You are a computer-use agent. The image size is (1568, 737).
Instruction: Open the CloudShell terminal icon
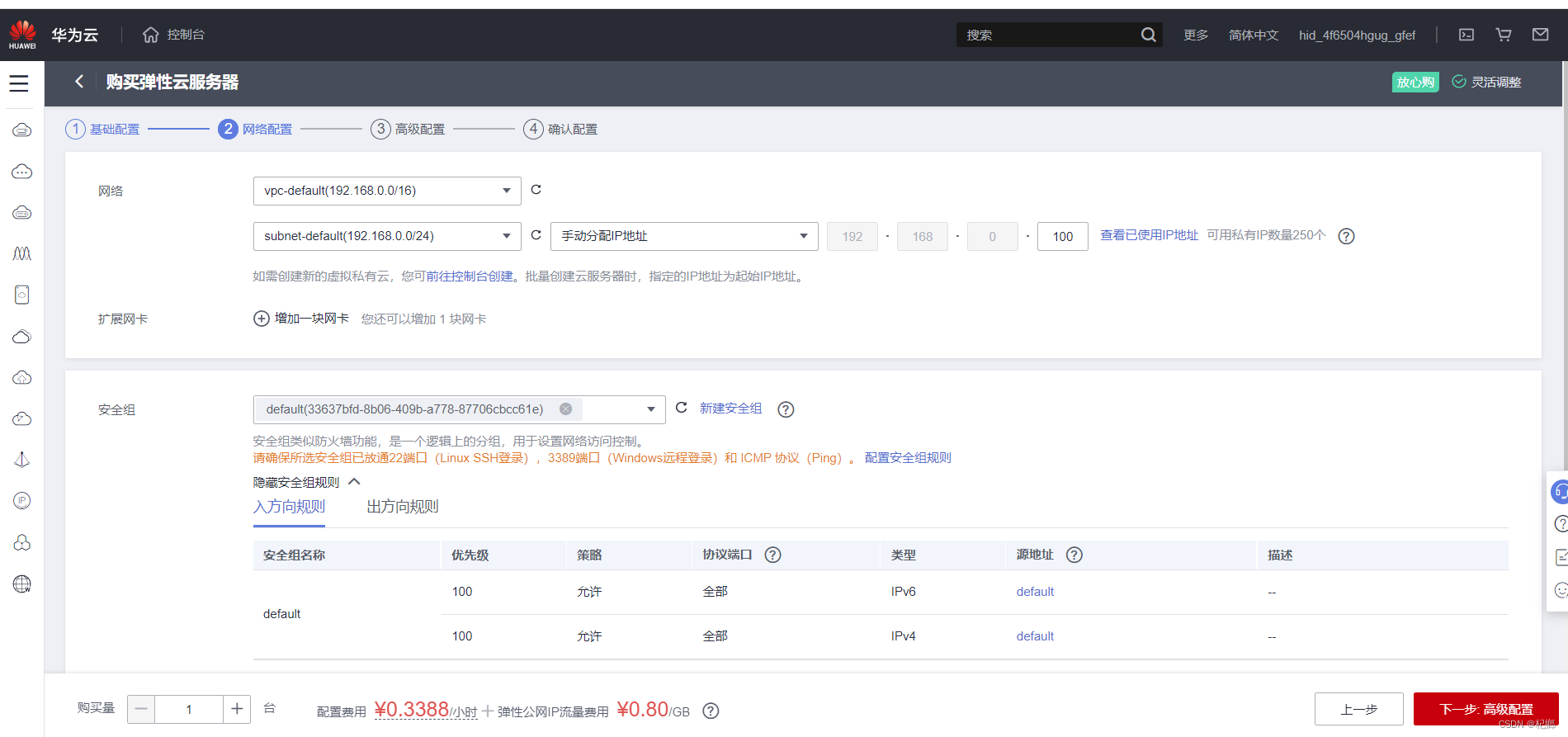tap(1466, 35)
